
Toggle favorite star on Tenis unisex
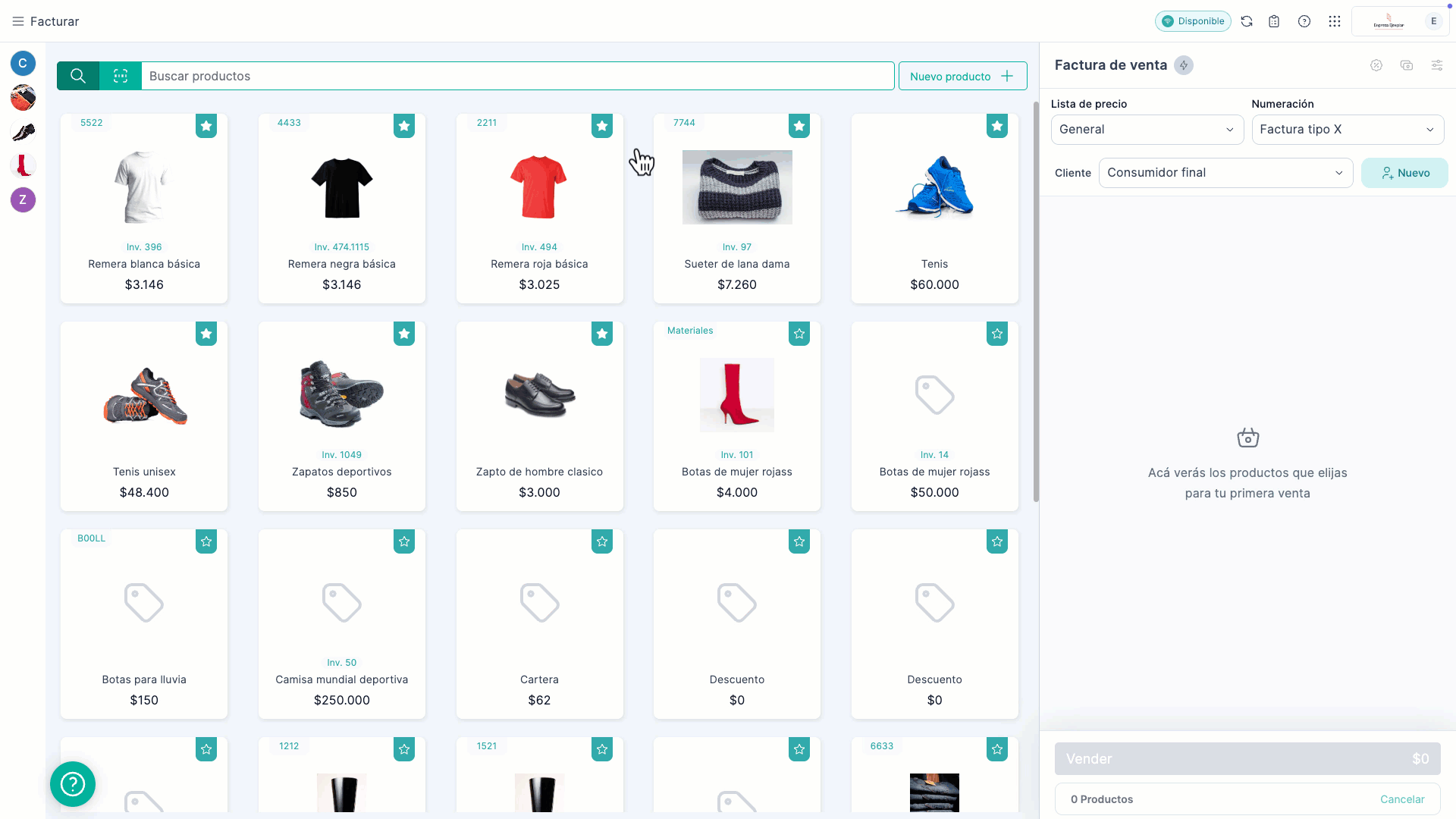coord(206,334)
